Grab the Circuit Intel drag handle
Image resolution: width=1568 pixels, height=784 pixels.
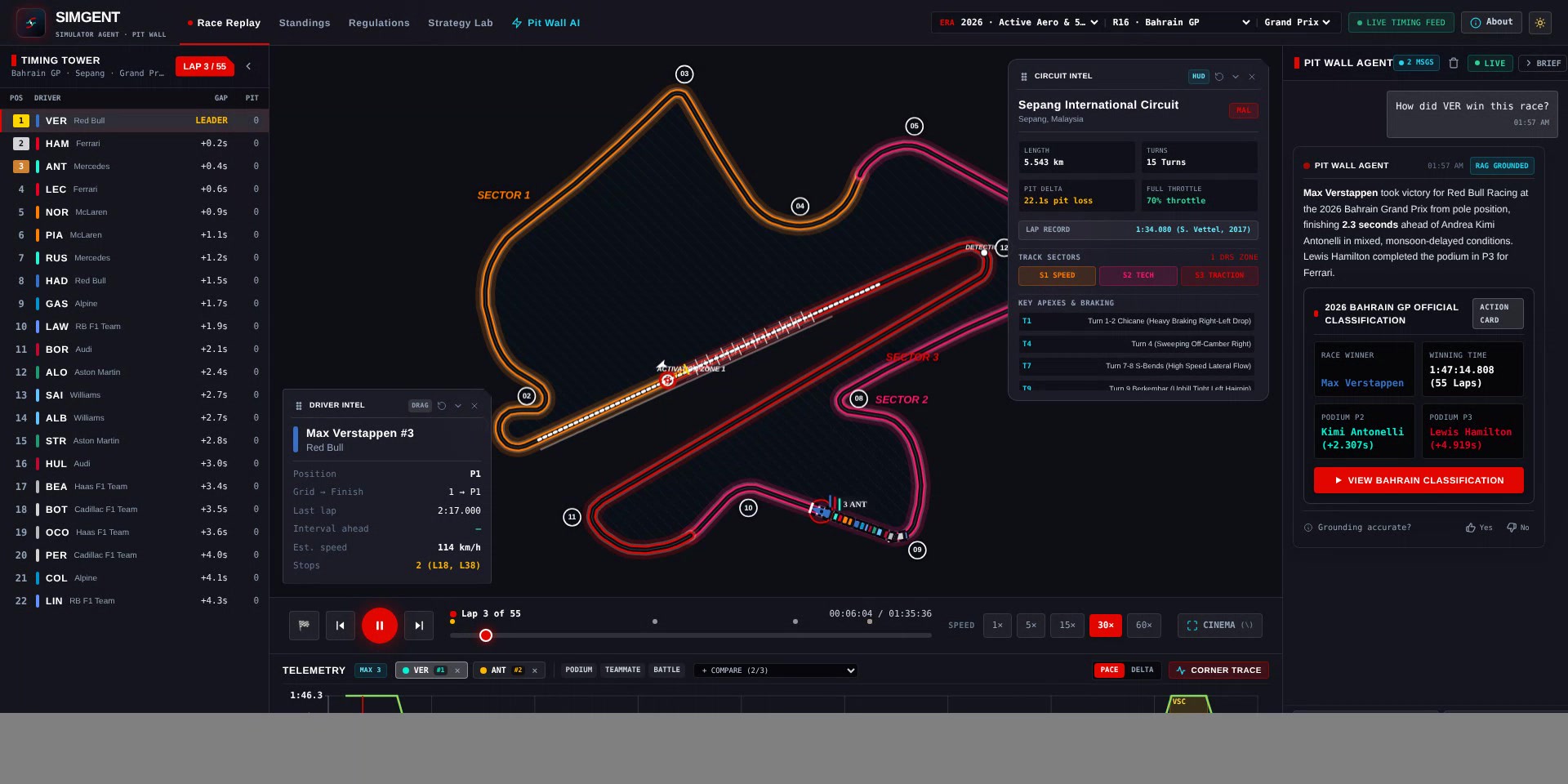tap(1024, 76)
